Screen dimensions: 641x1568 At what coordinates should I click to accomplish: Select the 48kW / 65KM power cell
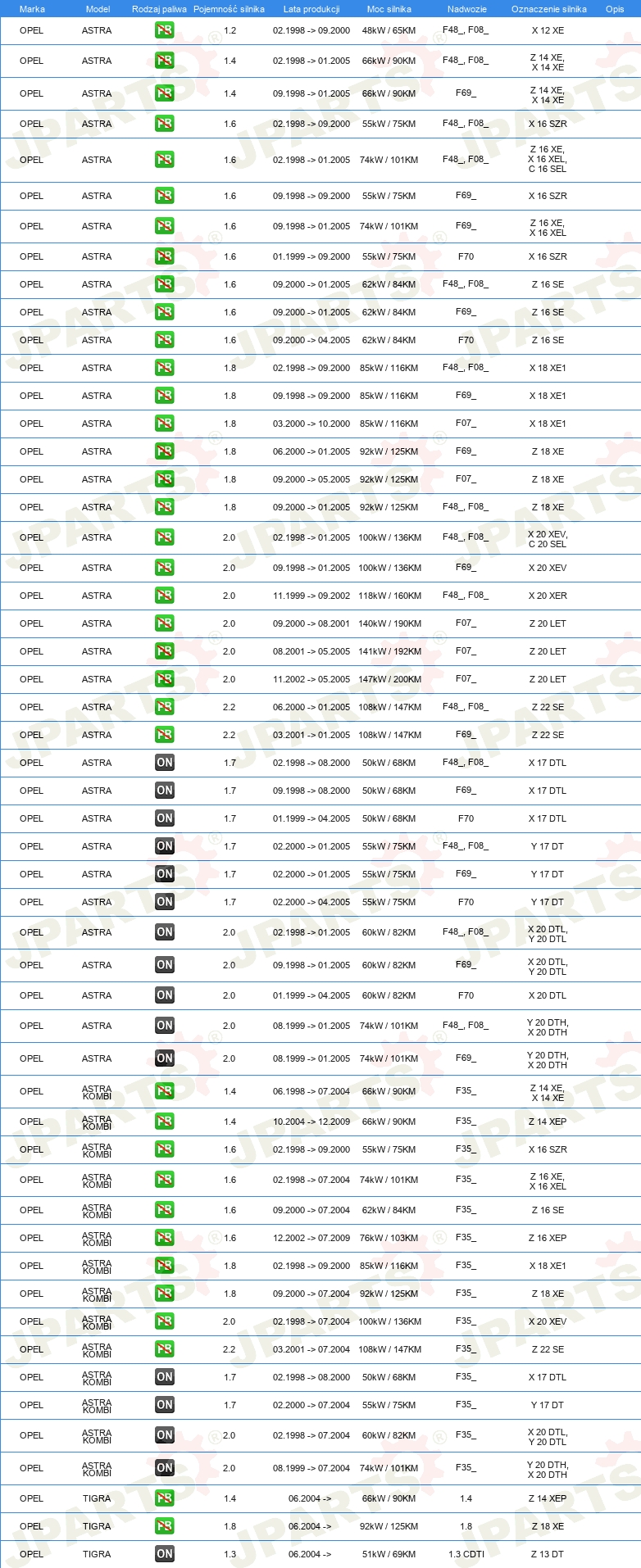pos(389,30)
